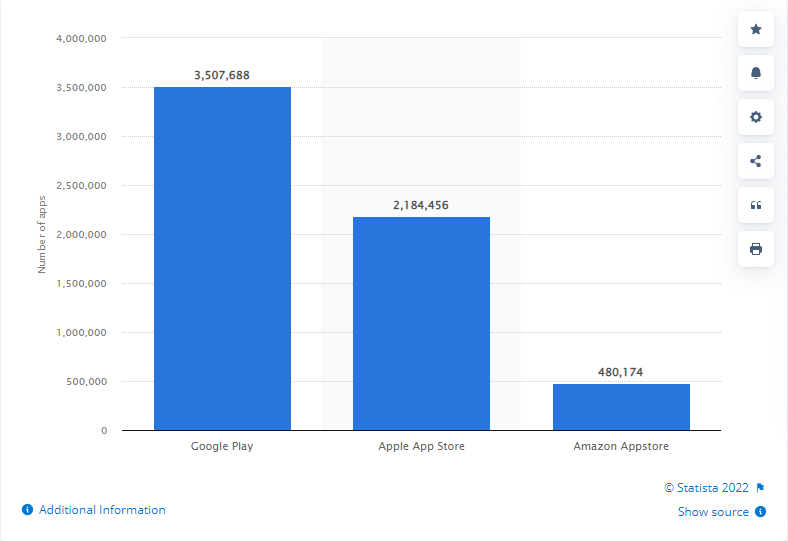788x541 pixels.
Task: Select the Google Play bar
Action: [x=222, y=259]
